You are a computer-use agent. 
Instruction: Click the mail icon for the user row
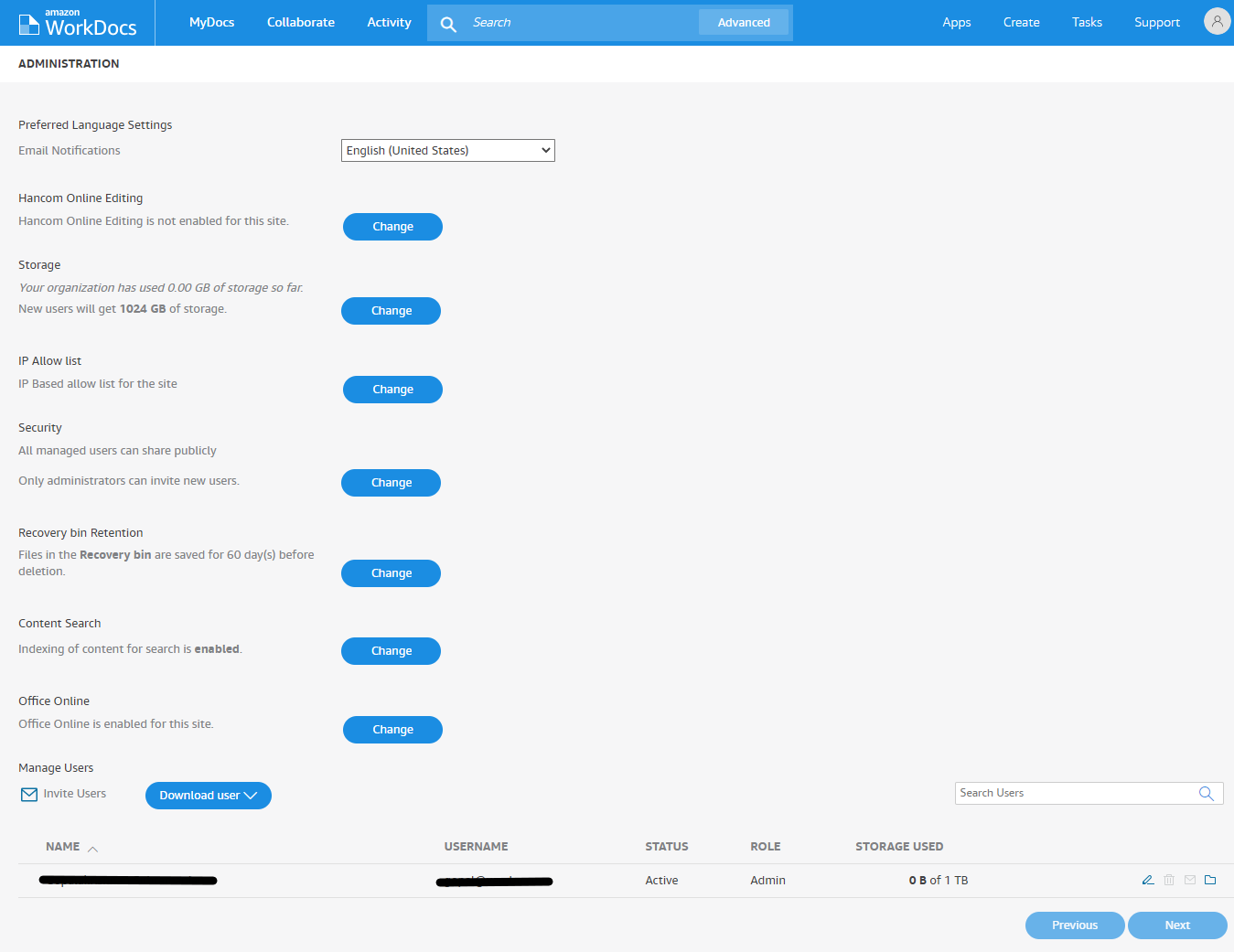(x=1190, y=880)
